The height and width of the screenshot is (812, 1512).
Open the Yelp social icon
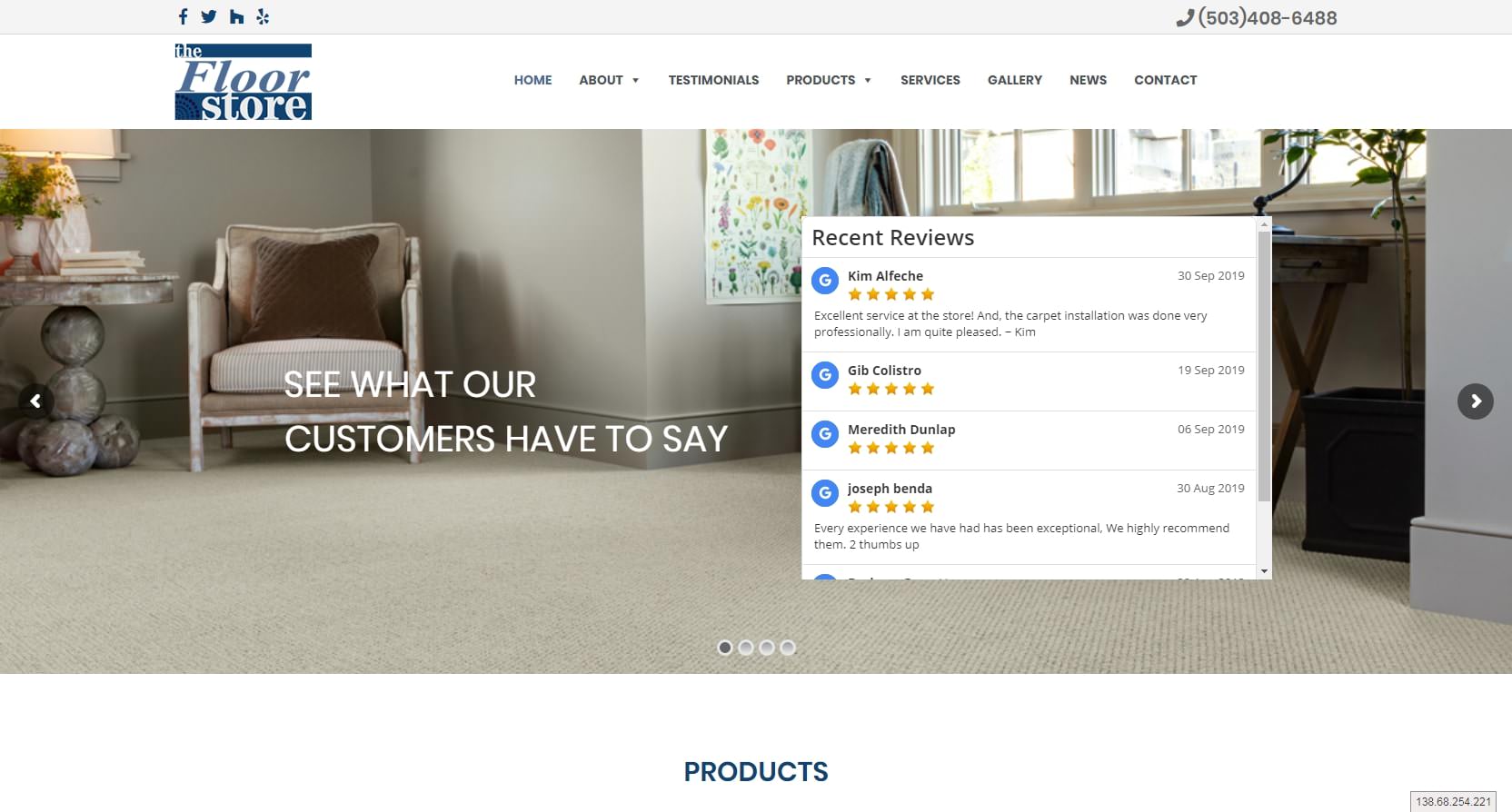263,16
